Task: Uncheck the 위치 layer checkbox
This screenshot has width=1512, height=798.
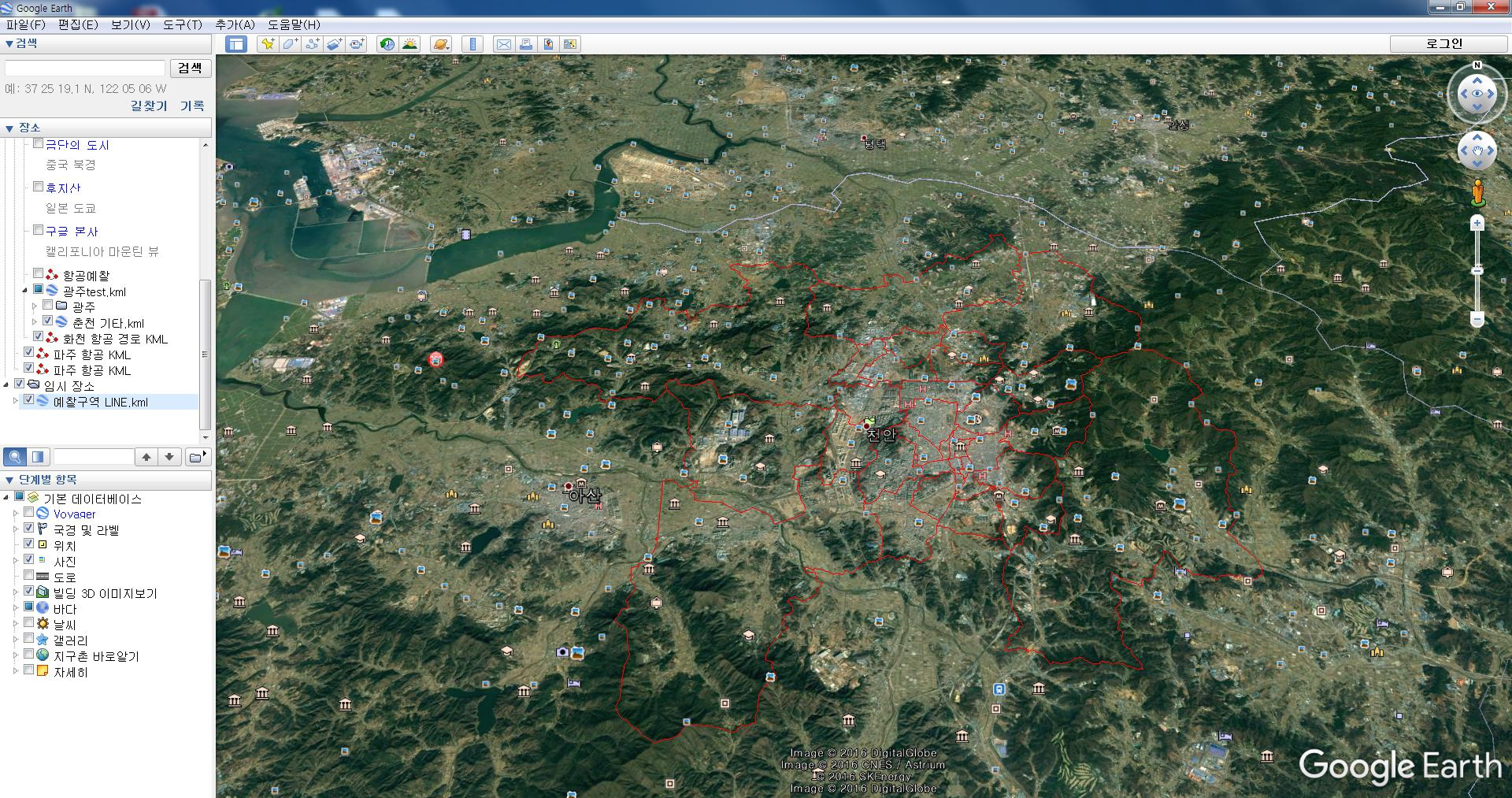Action: pyautogui.click(x=29, y=544)
